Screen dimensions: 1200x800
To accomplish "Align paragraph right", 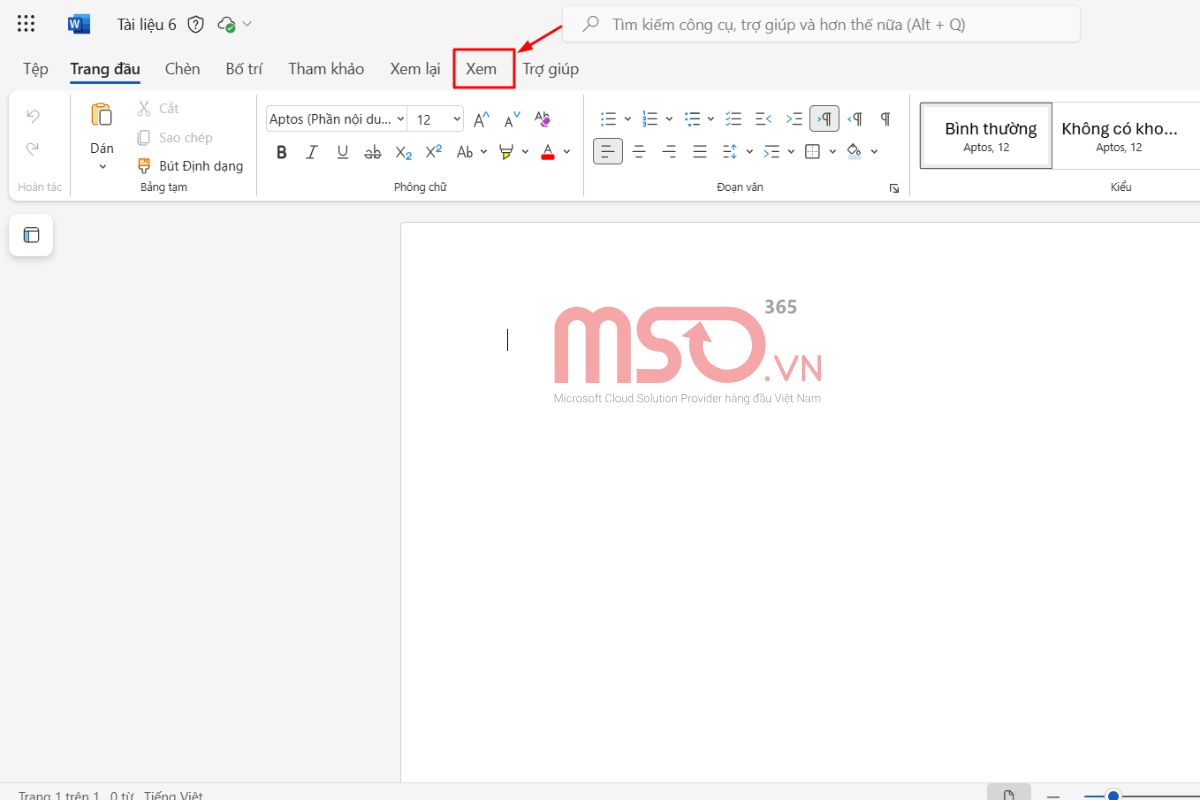I will (x=669, y=152).
